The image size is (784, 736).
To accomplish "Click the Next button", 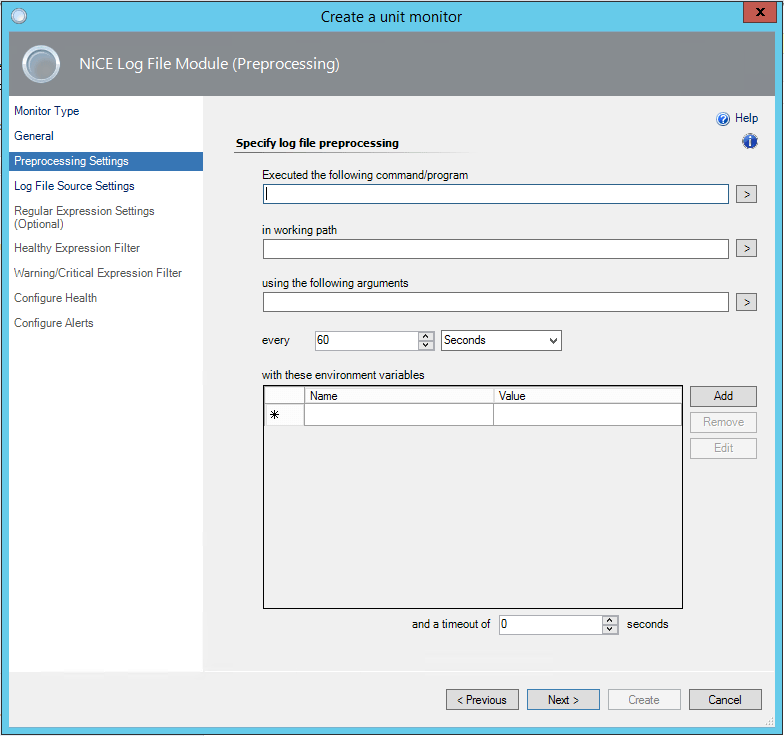I will pyautogui.click(x=563, y=700).
